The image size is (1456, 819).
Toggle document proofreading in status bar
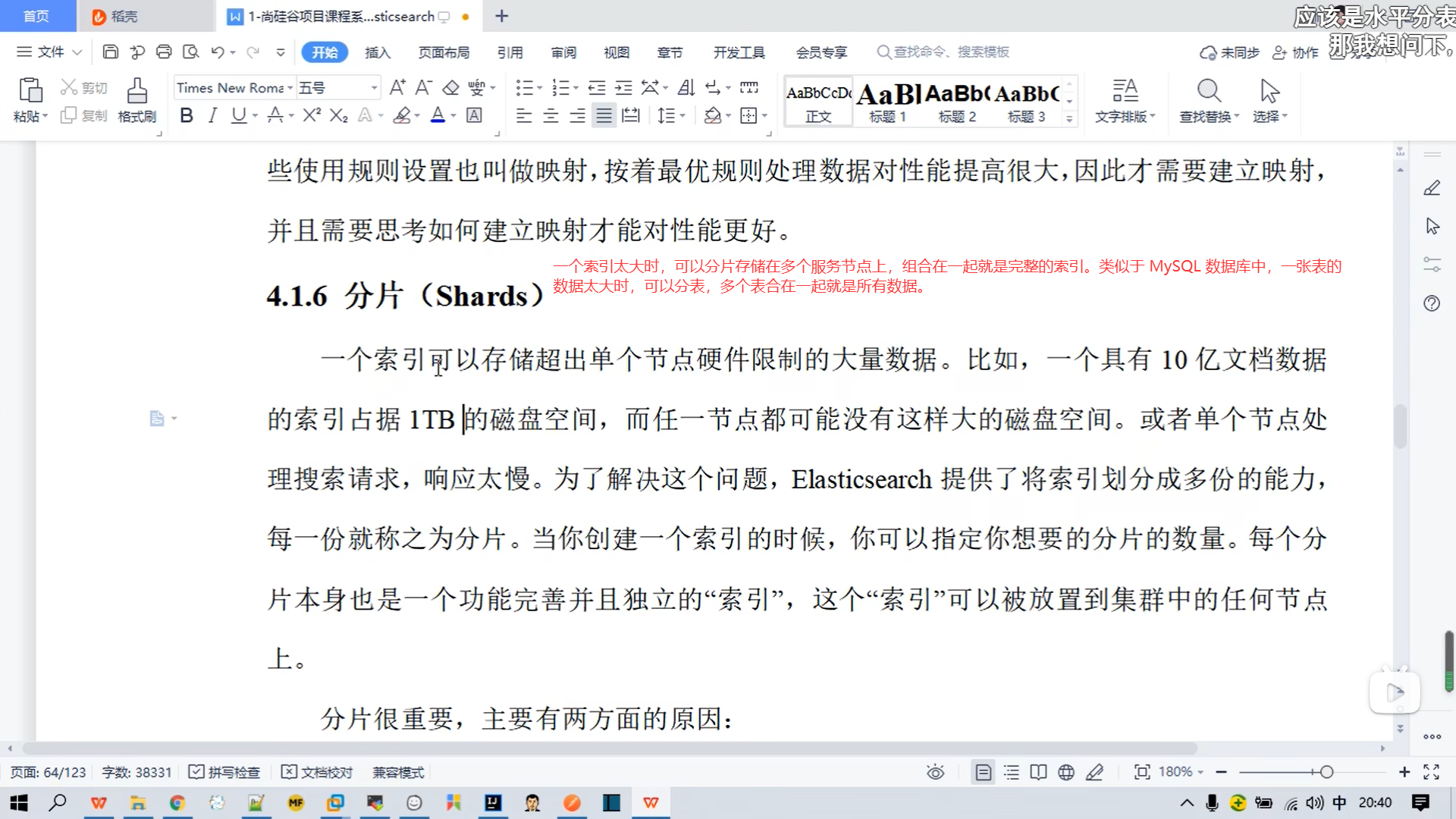[x=317, y=772]
